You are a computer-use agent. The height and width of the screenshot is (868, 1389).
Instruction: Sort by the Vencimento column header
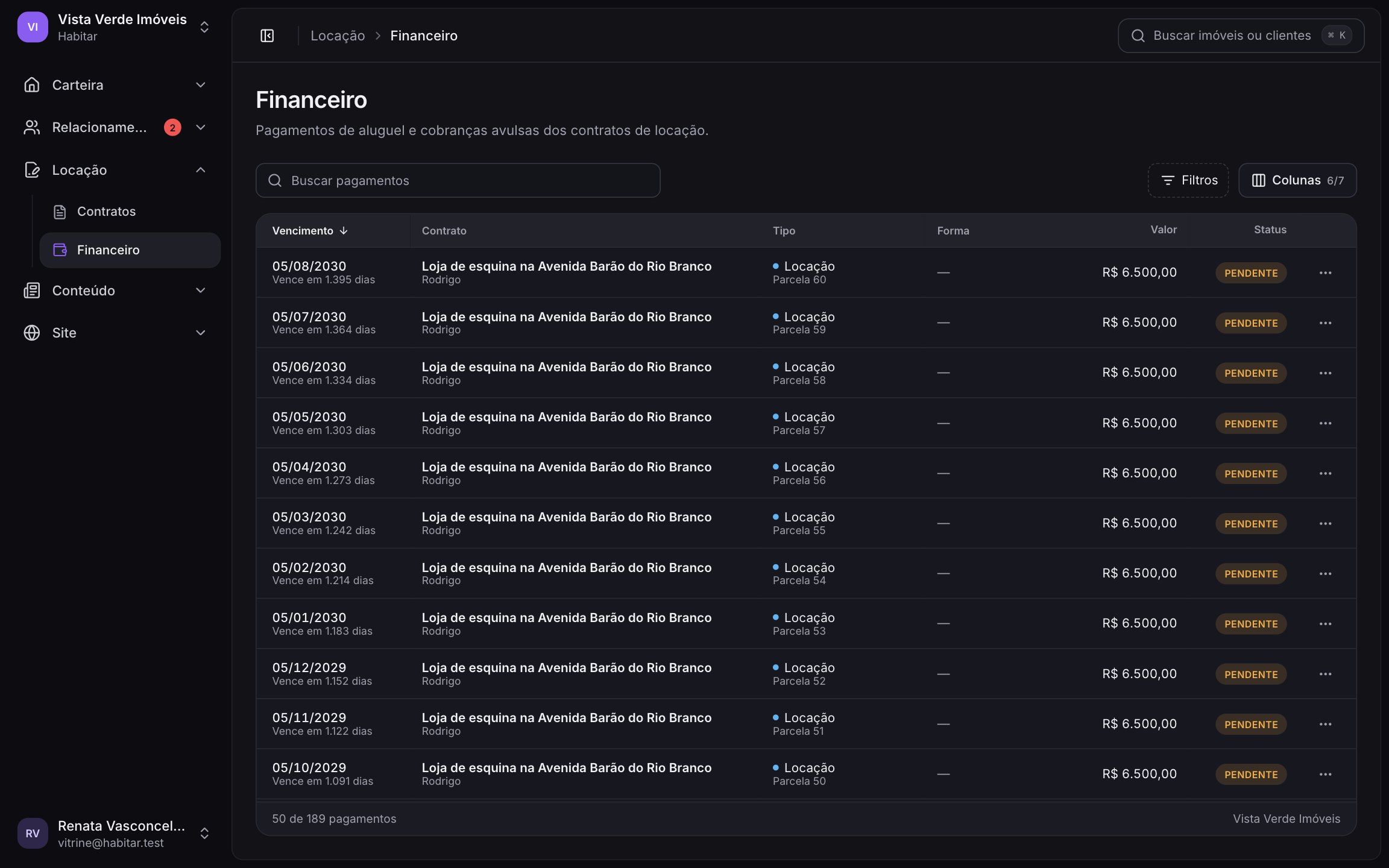coord(310,231)
